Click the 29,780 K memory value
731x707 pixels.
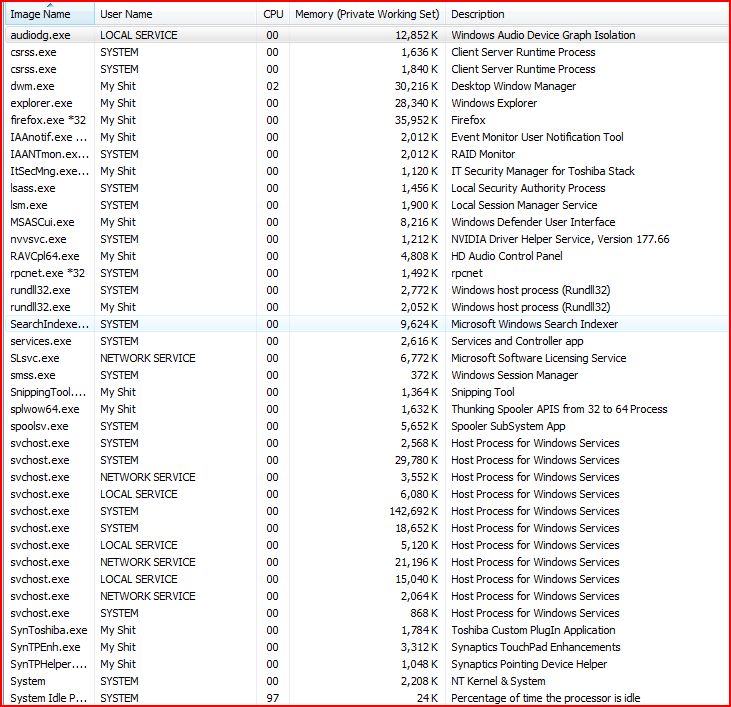click(416, 460)
